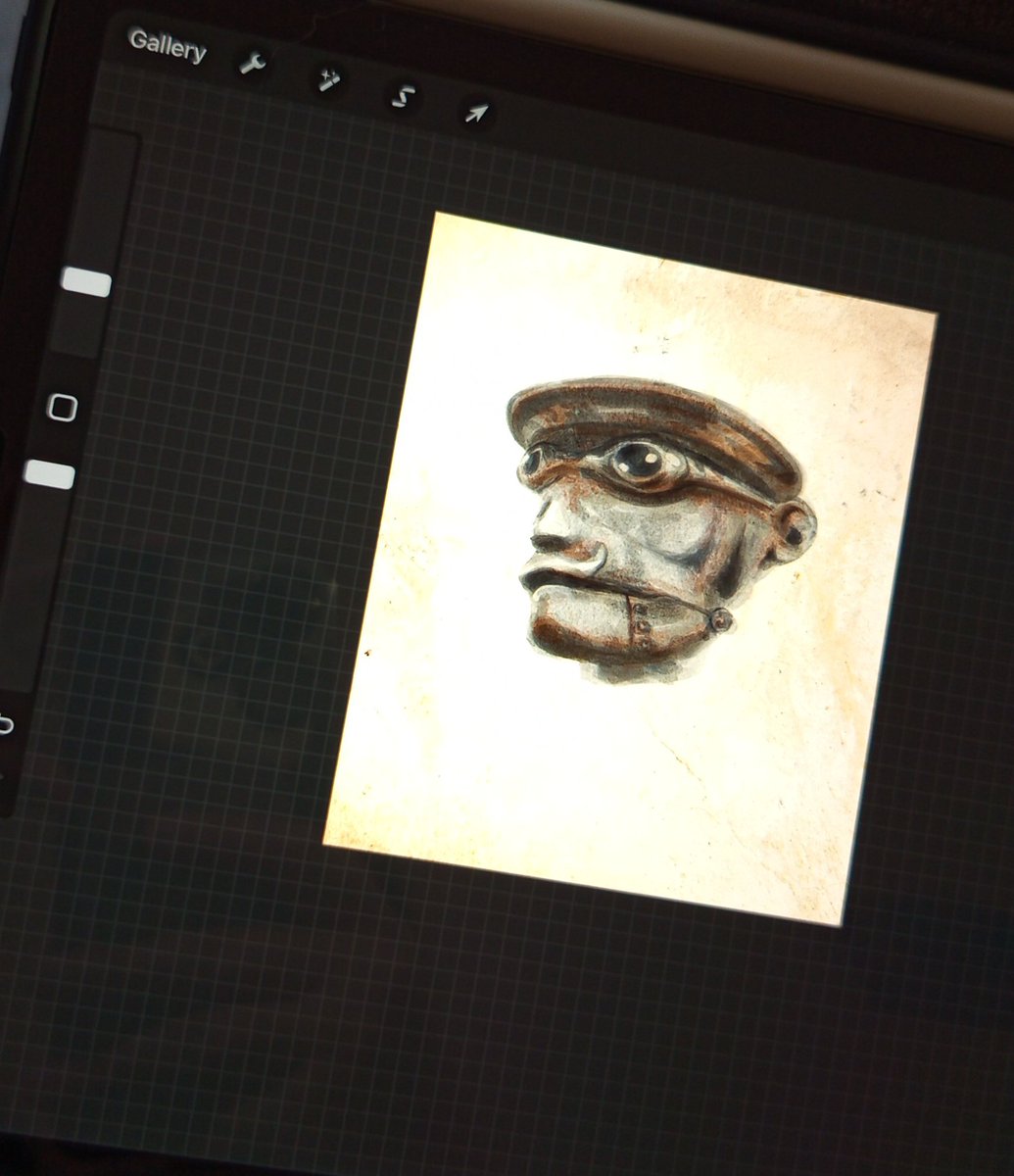Open the Adjustments magic wand menu
Image resolution: width=1014 pixels, height=1176 pixels.
pyautogui.click(x=327, y=80)
